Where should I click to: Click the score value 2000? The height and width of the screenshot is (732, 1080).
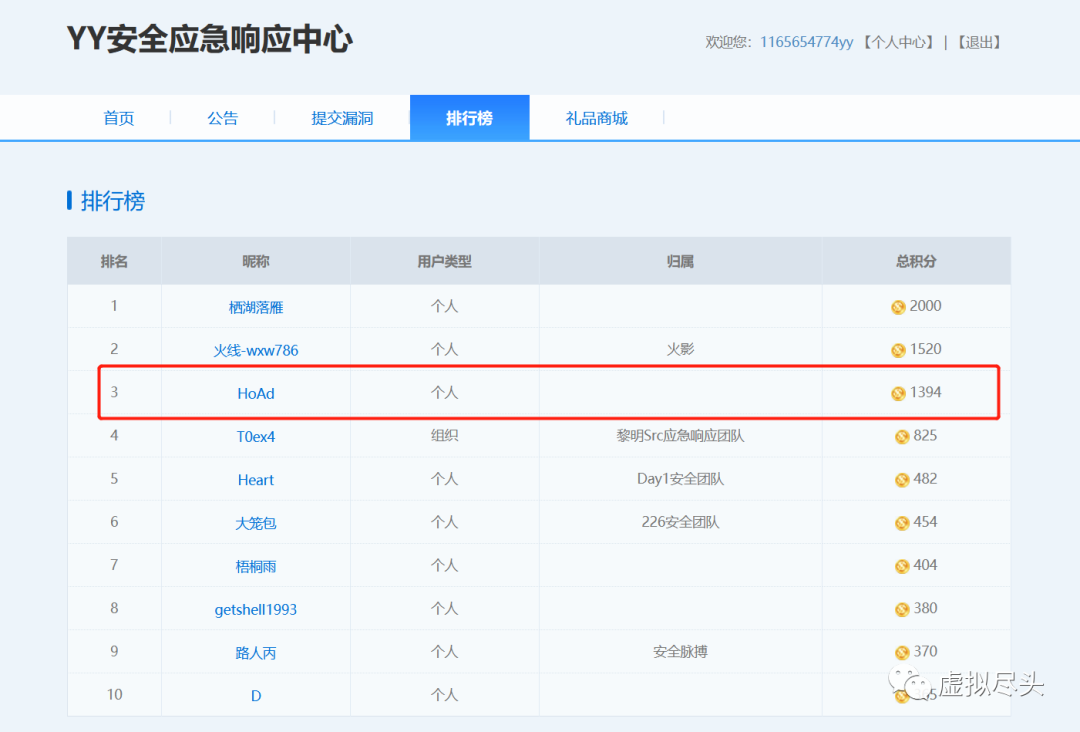pyautogui.click(x=925, y=306)
